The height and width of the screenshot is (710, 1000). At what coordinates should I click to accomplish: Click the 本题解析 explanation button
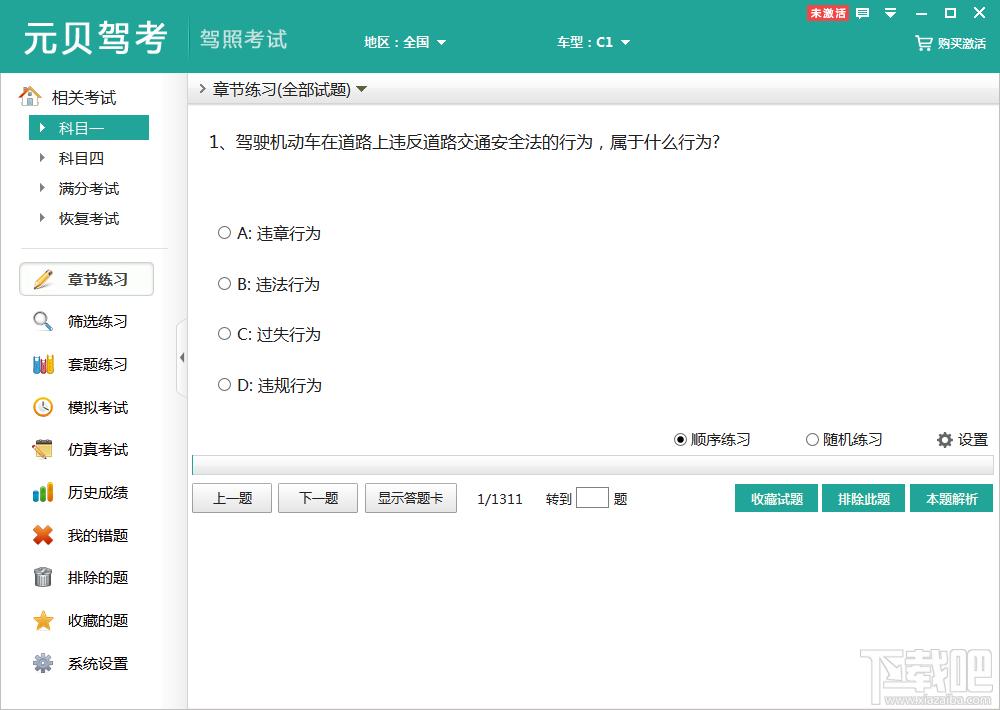pos(951,499)
